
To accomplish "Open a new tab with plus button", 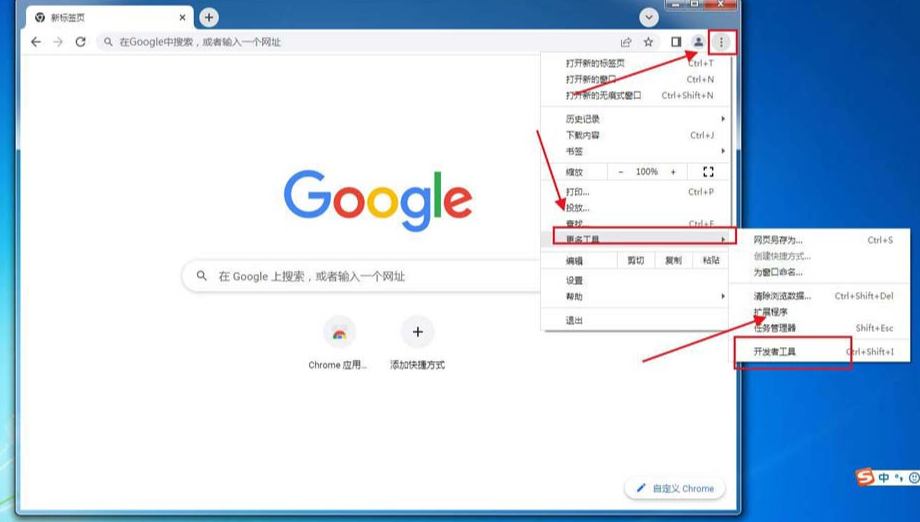I will pos(209,18).
